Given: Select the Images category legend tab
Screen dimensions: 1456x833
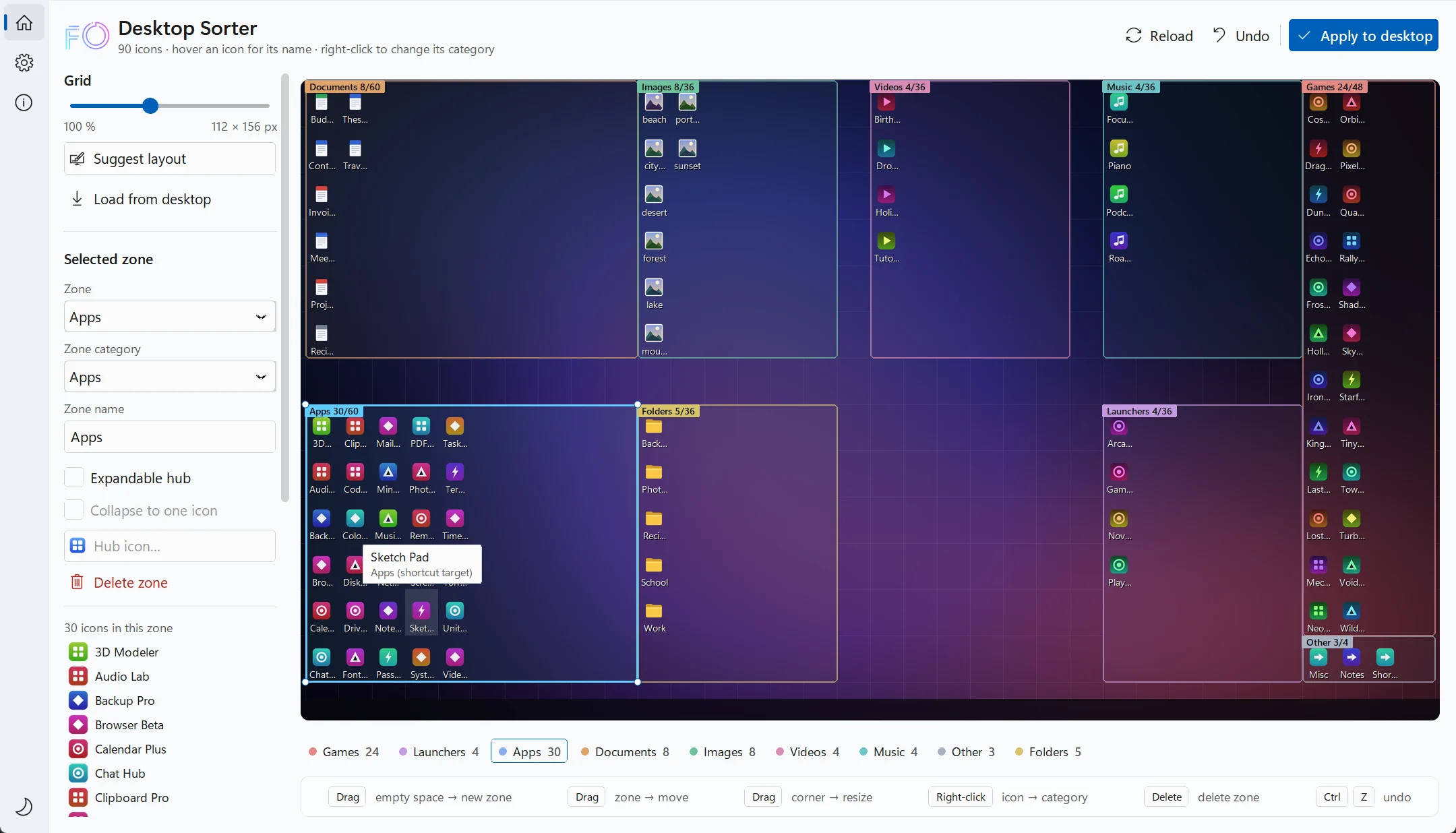Looking at the screenshot, I should (x=723, y=751).
